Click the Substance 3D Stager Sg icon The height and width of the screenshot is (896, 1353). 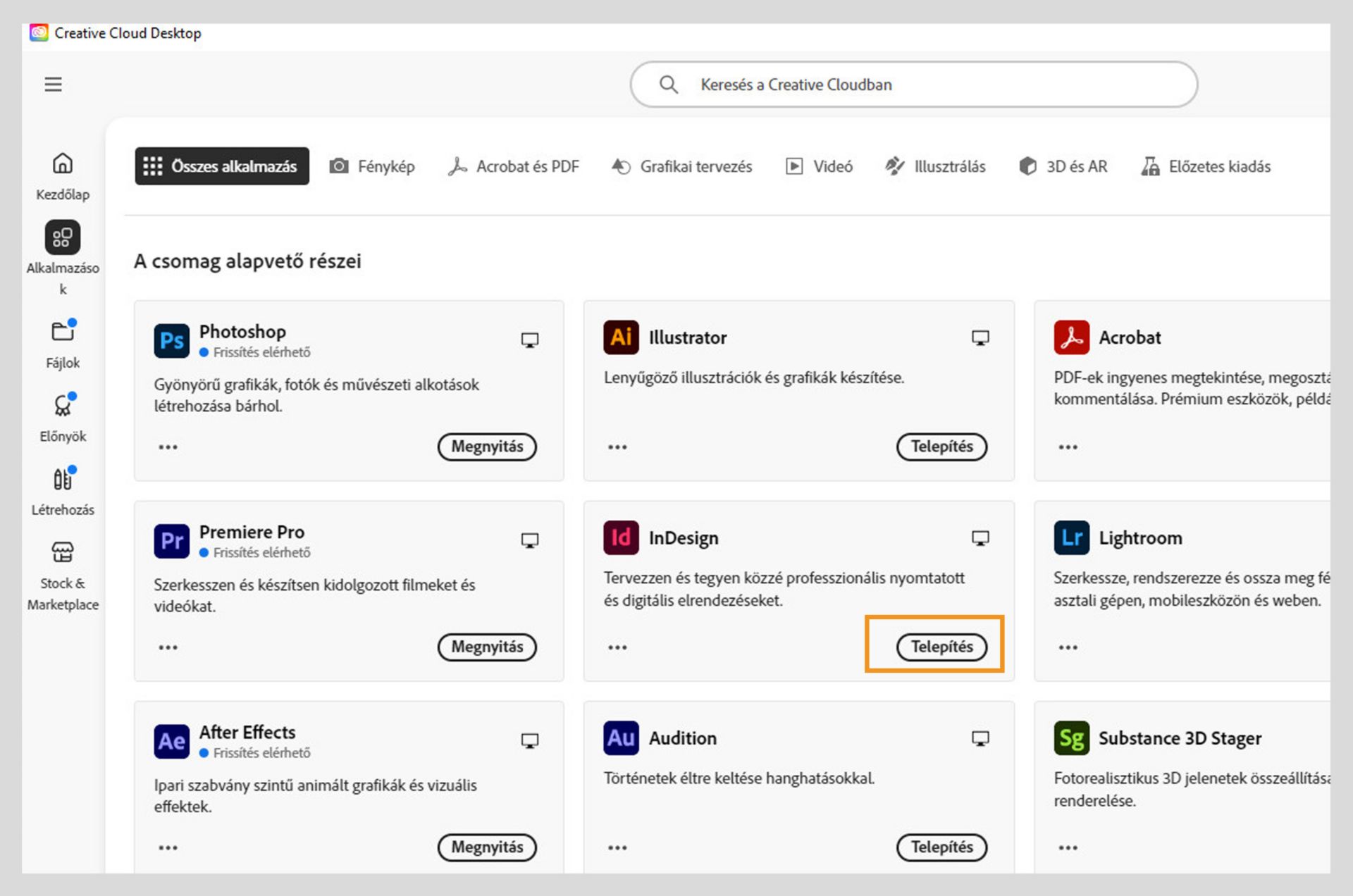click(x=1071, y=738)
